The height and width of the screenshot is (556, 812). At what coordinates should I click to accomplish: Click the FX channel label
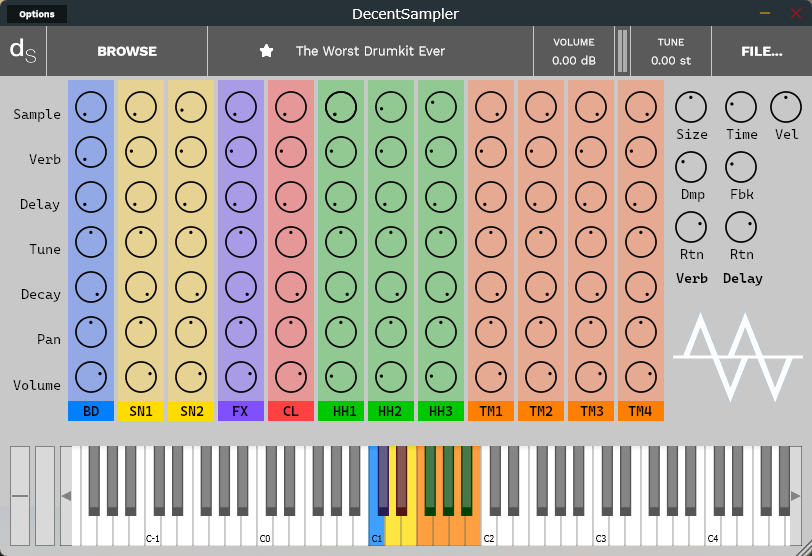[241, 411]
